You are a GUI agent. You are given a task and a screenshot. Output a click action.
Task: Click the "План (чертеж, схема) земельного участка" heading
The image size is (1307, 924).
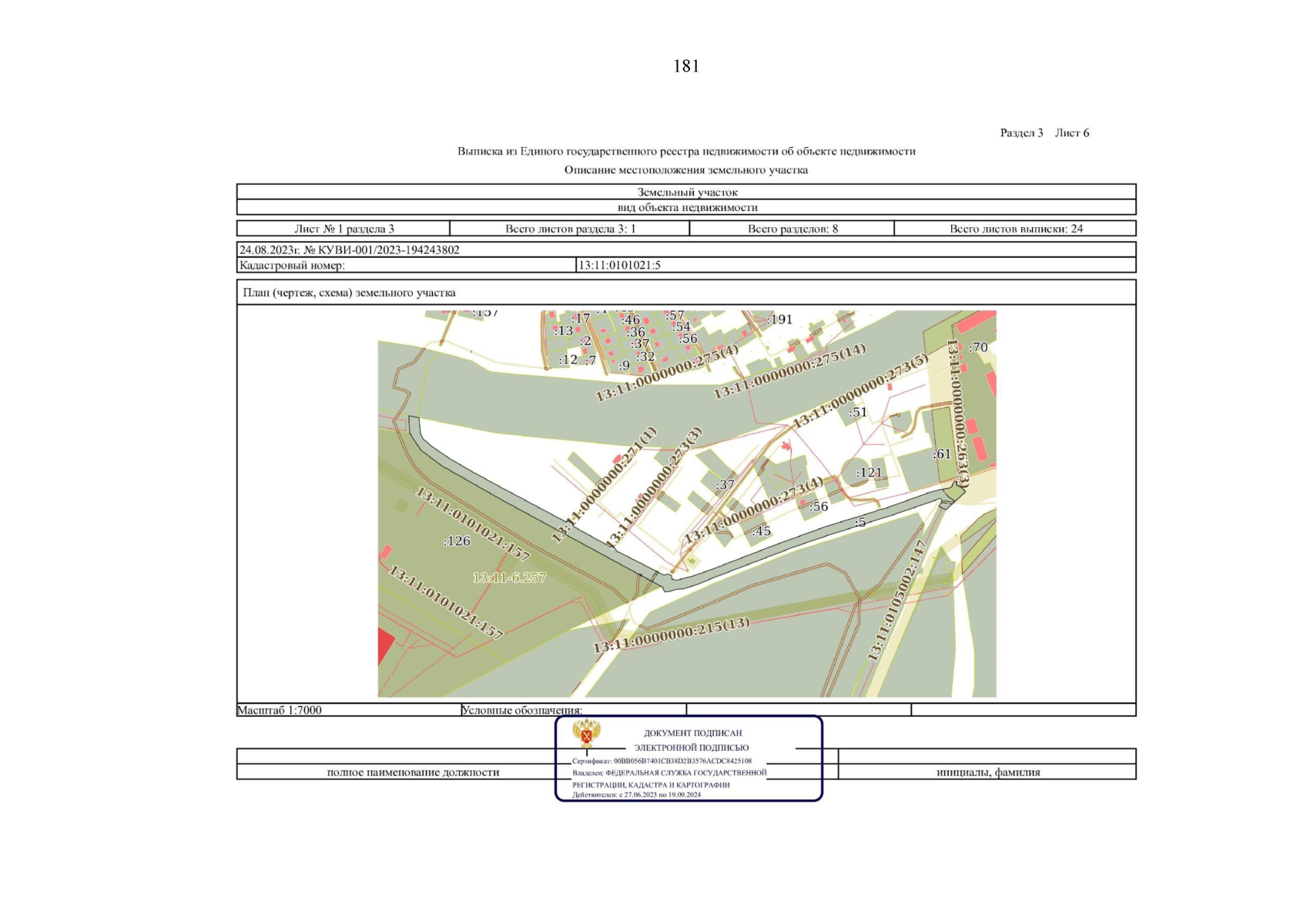(349, 293)
